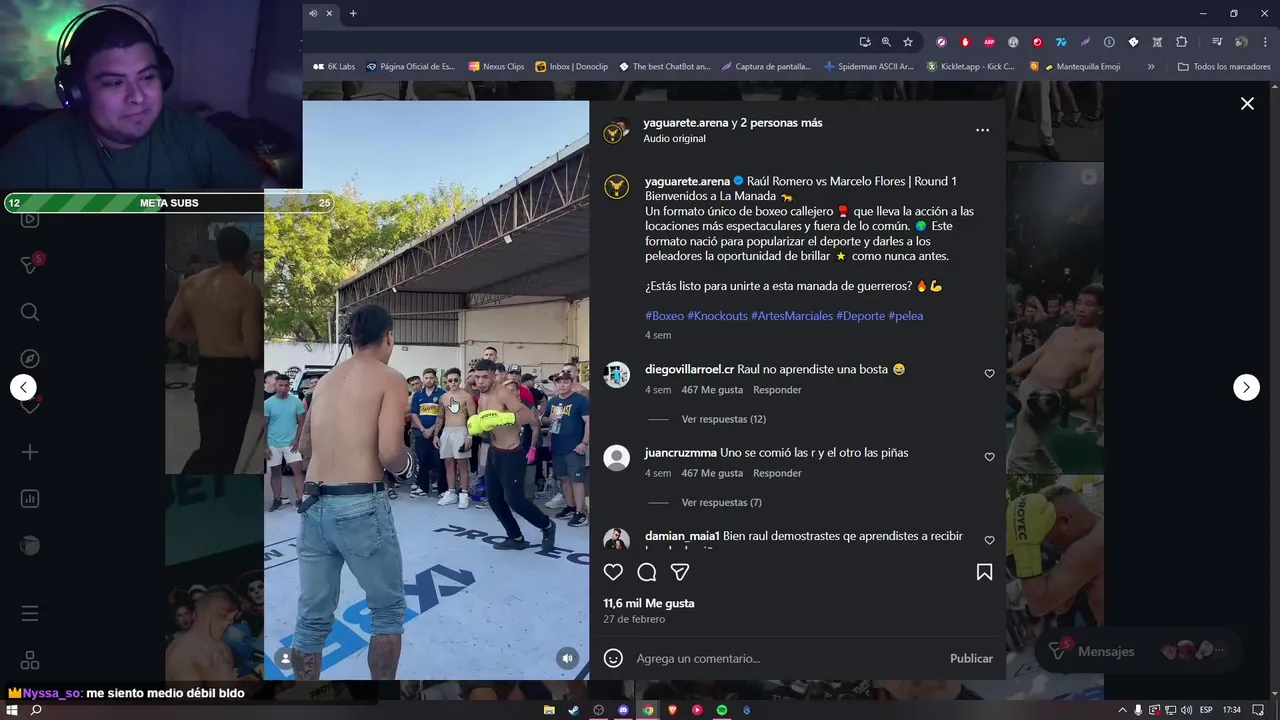
Task: Open a new browser tab
Action: point(353,13)
